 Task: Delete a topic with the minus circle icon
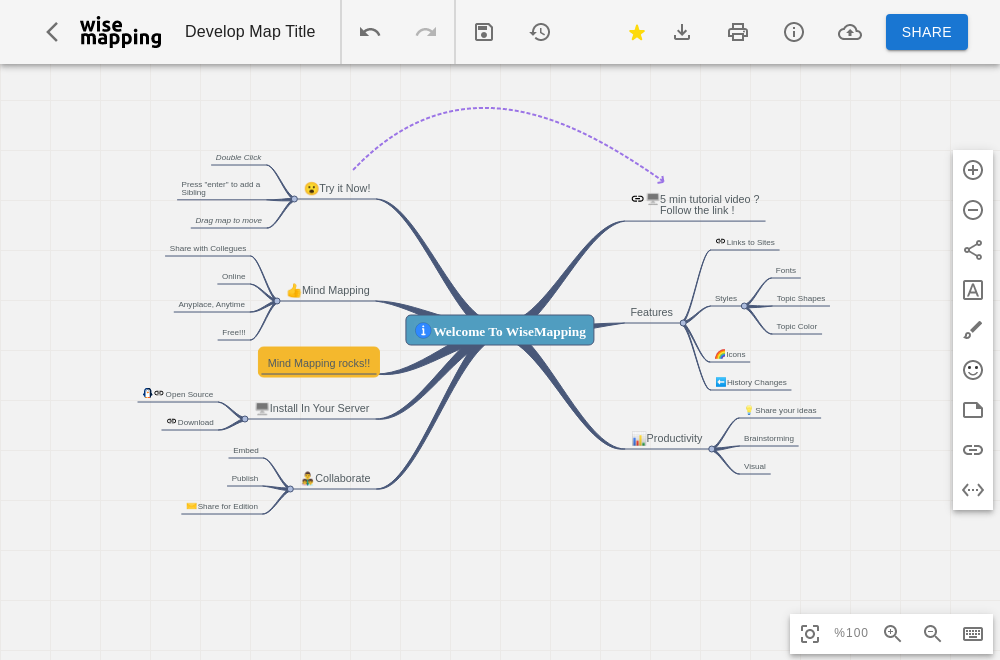tap(973, 210)
